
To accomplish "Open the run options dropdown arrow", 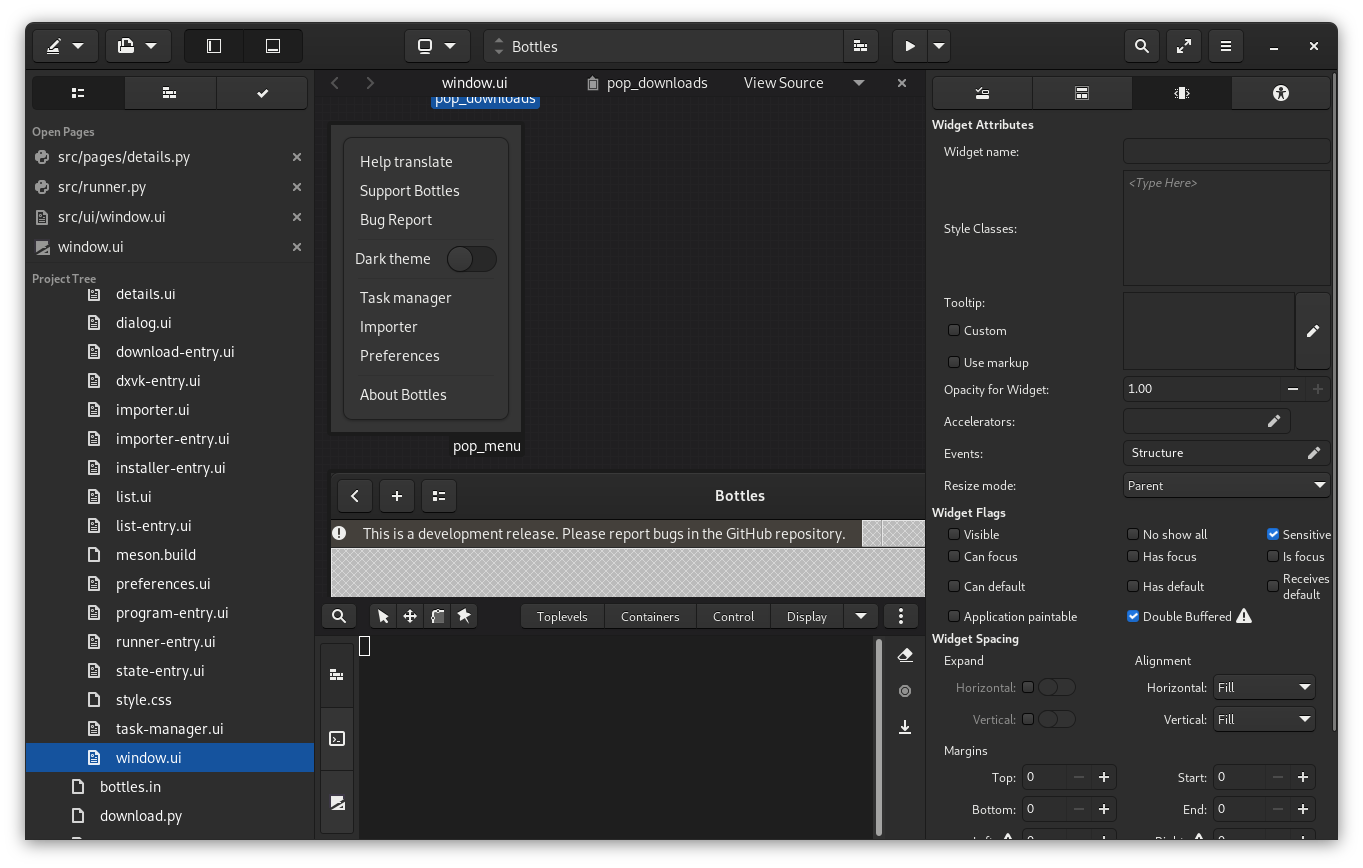I will [939, 46].
